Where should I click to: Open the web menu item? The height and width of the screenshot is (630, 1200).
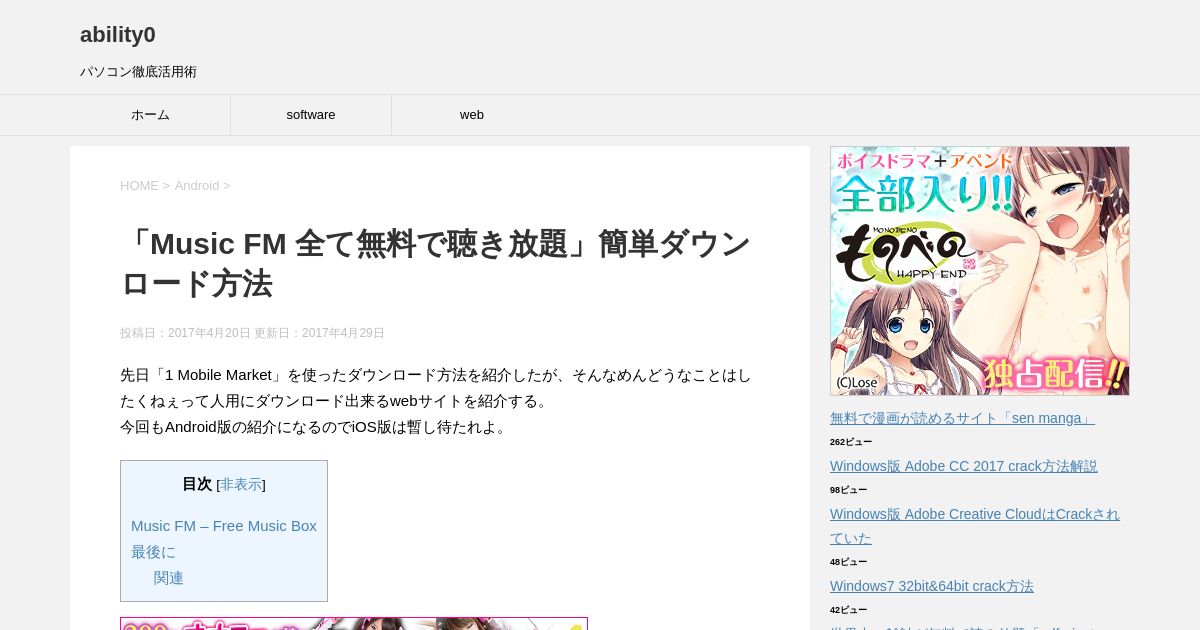point(472,115)
